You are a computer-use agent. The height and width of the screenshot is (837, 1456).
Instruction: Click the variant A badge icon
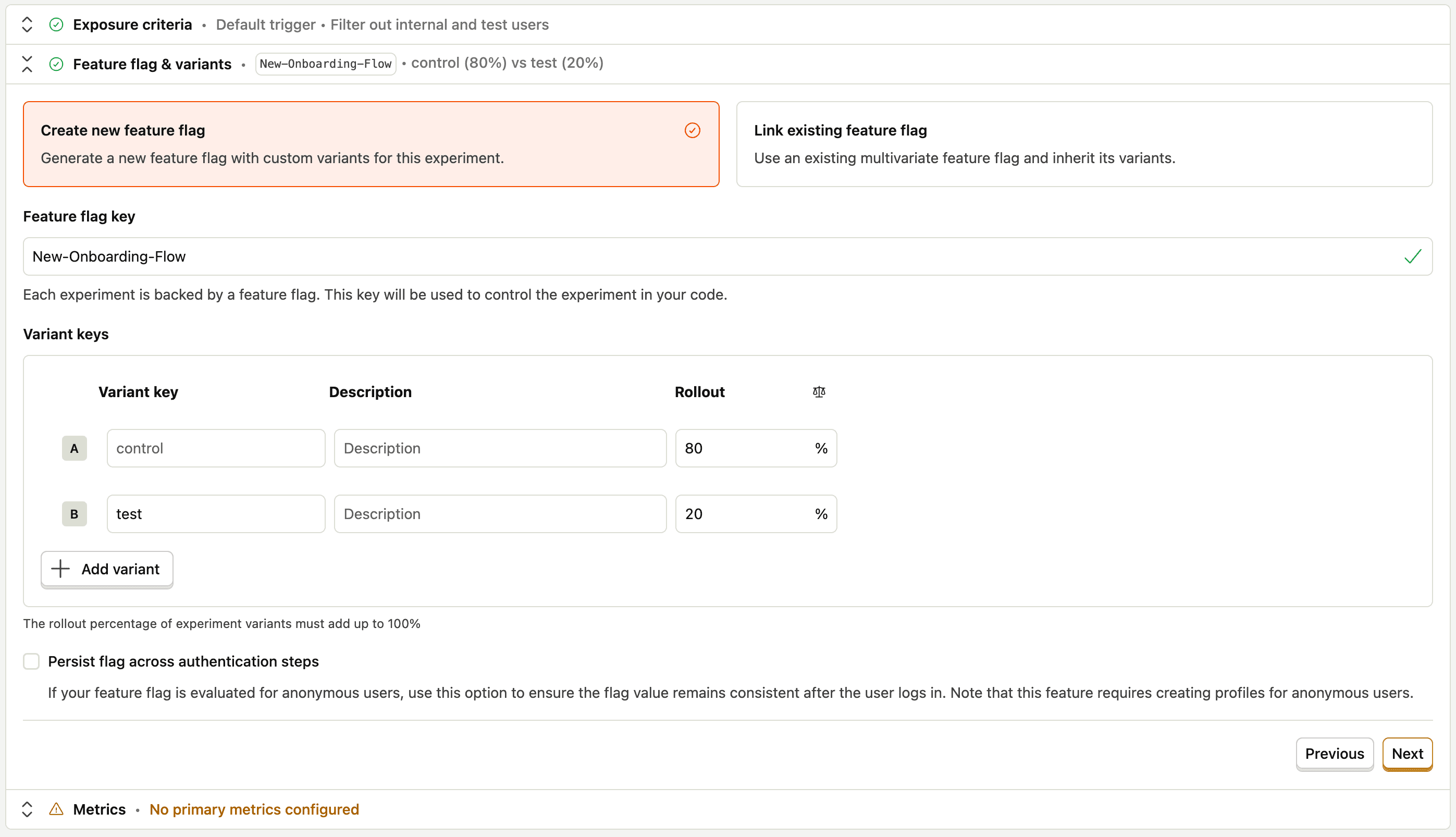coord(74,448)
